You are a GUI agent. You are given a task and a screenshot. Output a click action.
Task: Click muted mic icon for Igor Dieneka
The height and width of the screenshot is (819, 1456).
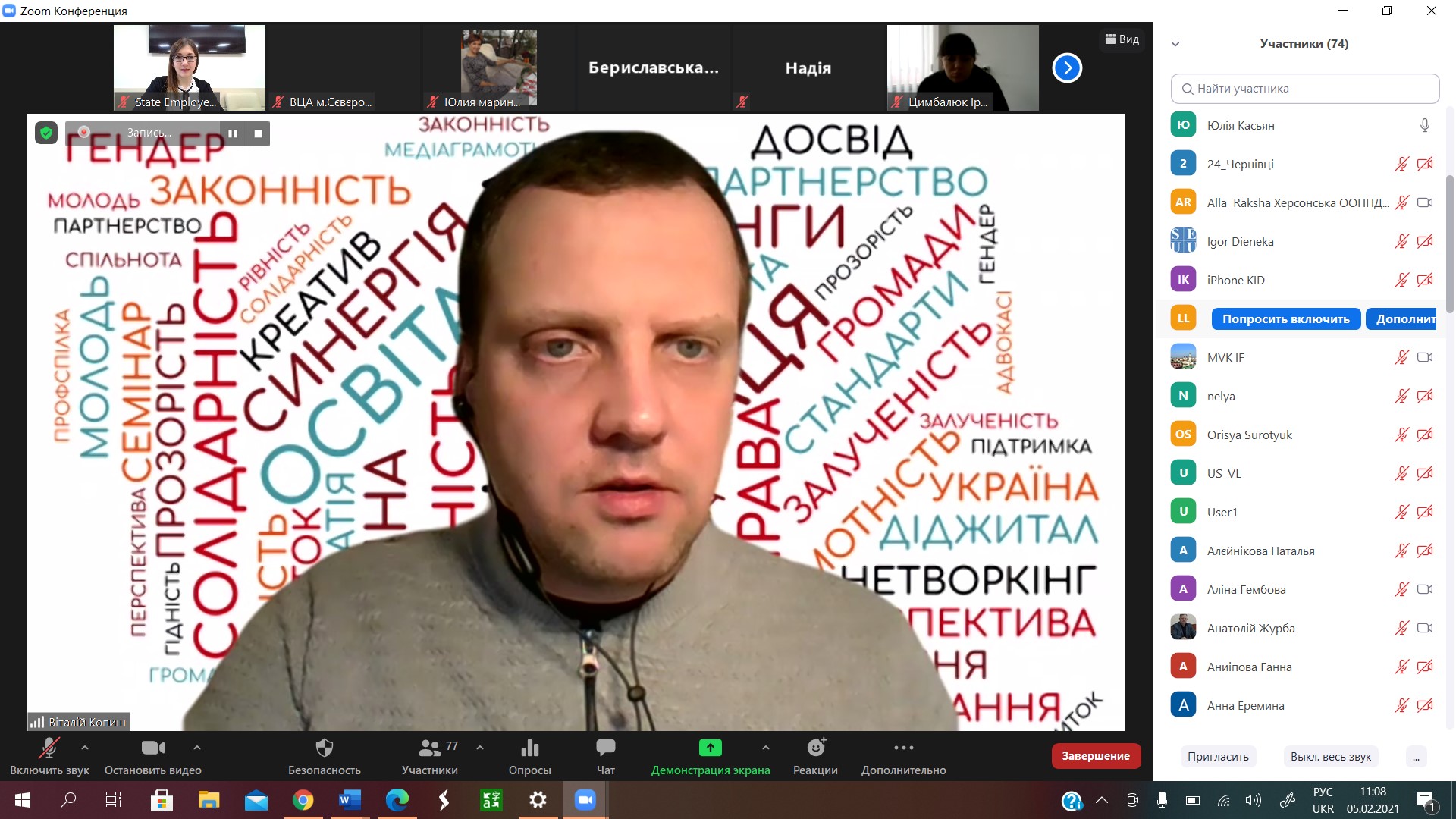tap(1401, 242)
